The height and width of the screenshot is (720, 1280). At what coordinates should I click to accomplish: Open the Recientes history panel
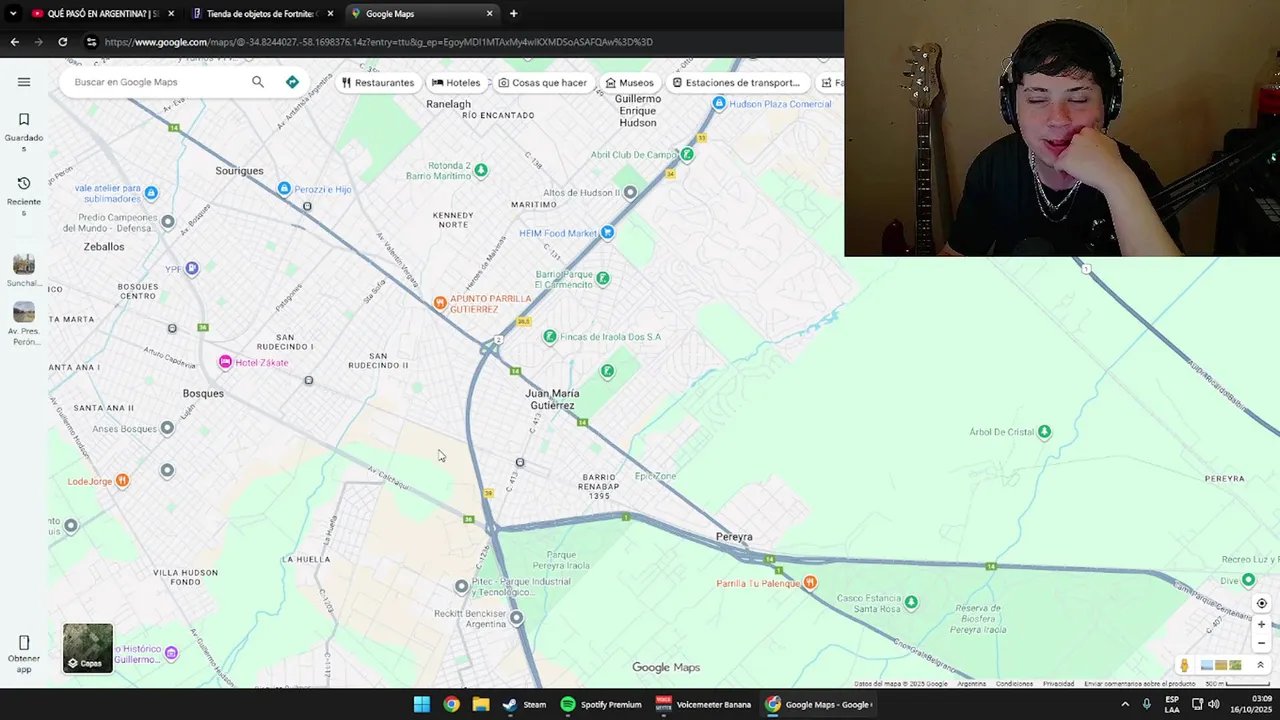point(24,196)
